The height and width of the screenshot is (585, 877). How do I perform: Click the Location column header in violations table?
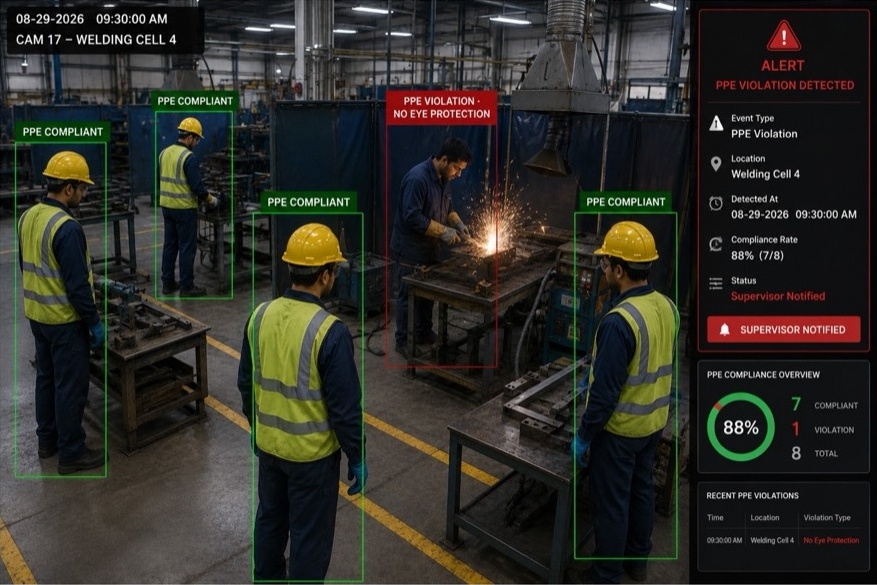tap(765, 518)
